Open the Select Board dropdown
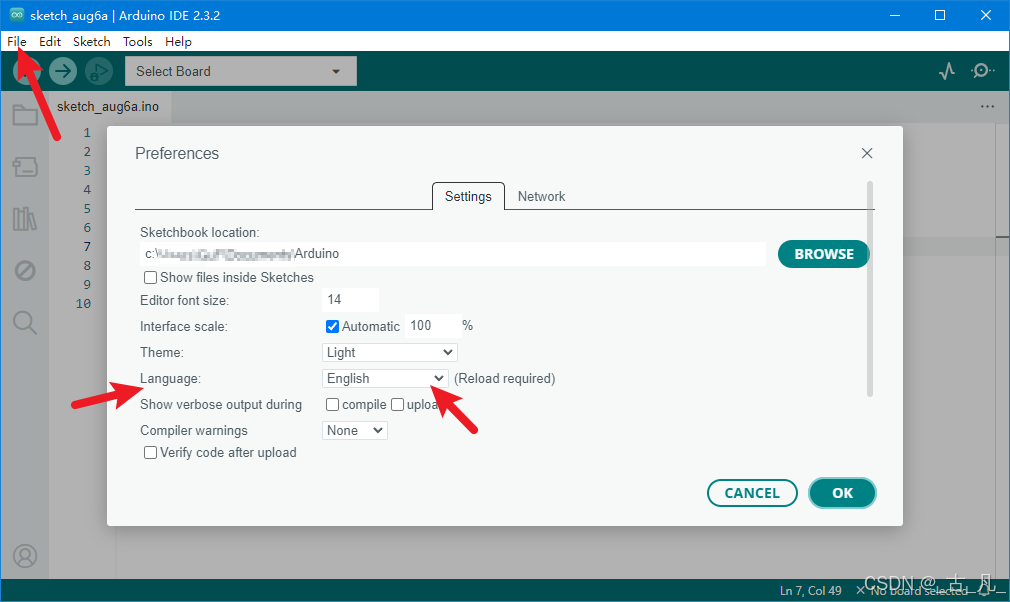This screenshot has width=1010, height=602. click(x=241, y=71)
